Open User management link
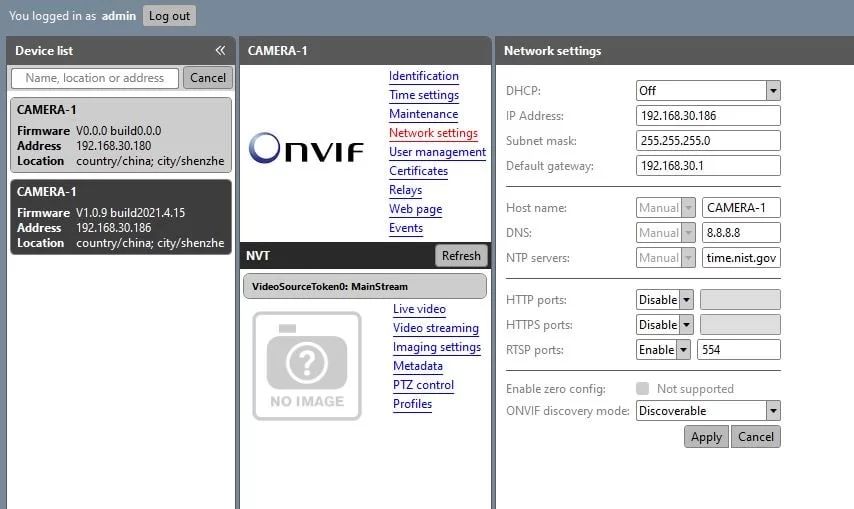The height and width of the screenshot is (509, 854). tap(437, 152)
